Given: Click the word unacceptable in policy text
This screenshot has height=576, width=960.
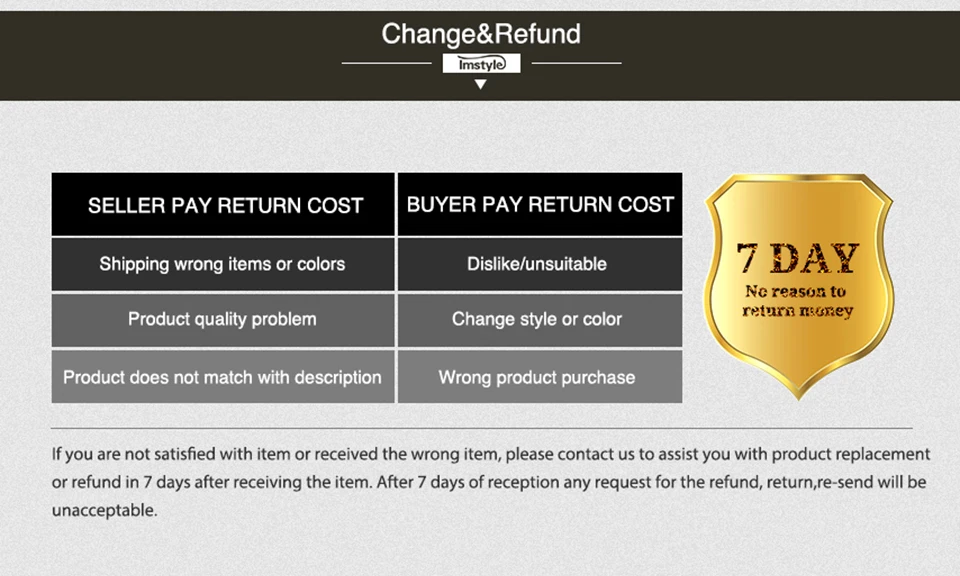Looking at the screenshot, I should click(x=104, y=510).
